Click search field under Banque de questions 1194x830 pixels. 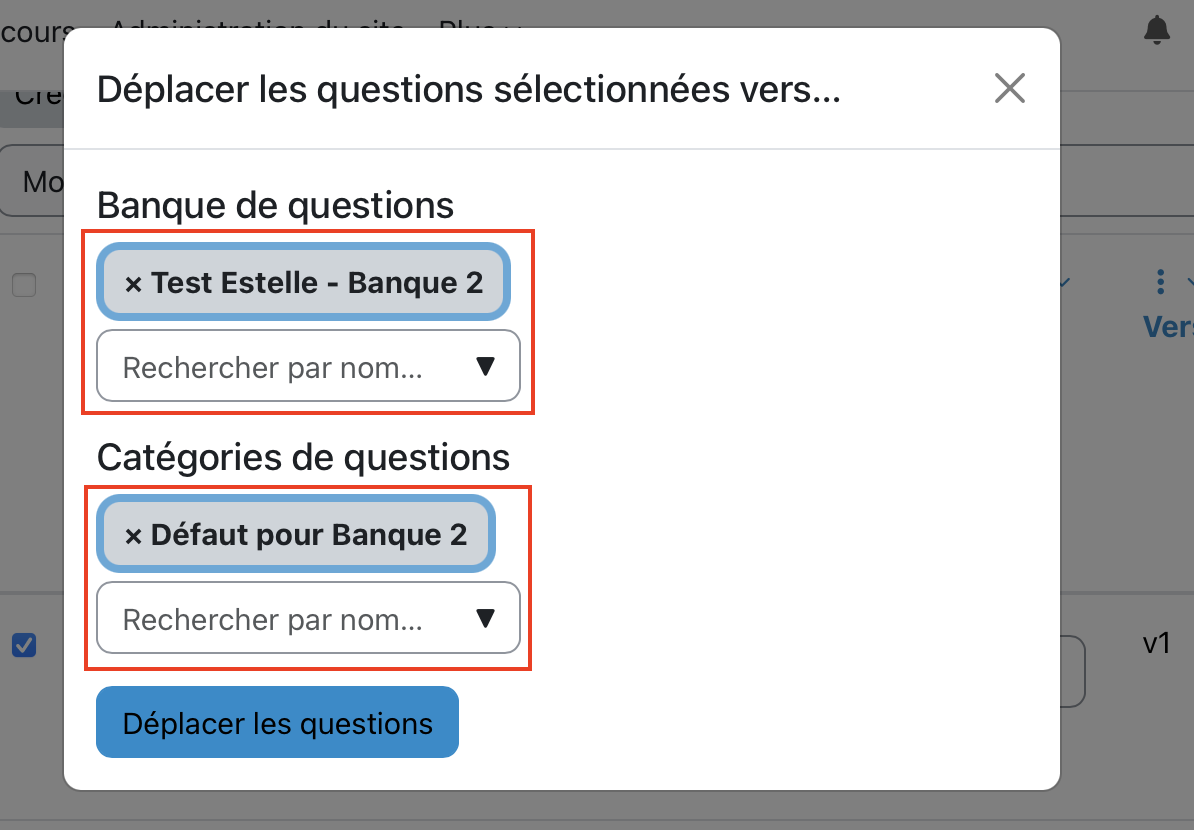290,368
